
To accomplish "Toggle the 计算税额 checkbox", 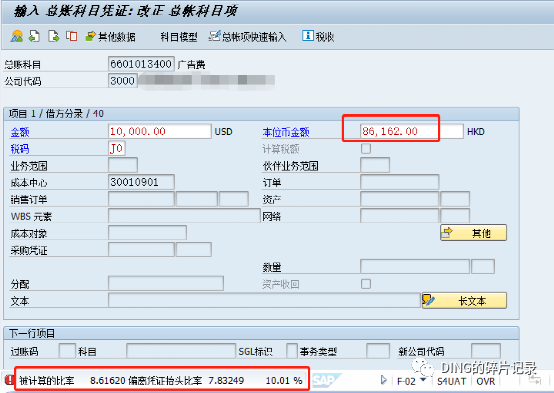I will point(366,148).
